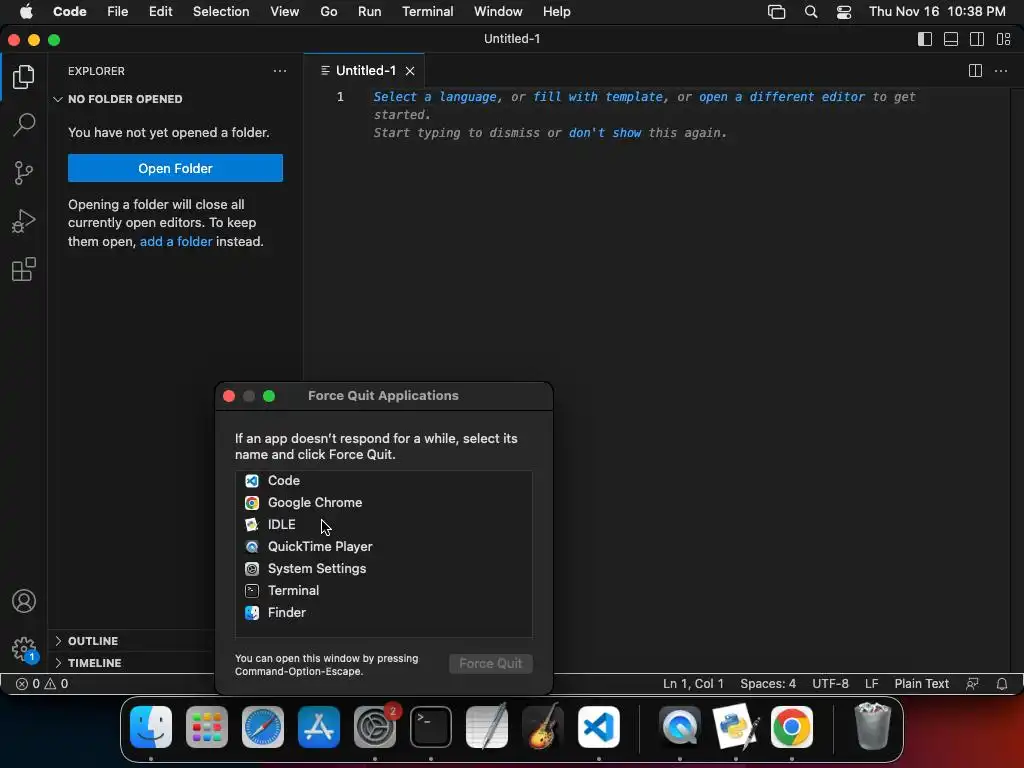Open the Source Control view

click(24, 173)
